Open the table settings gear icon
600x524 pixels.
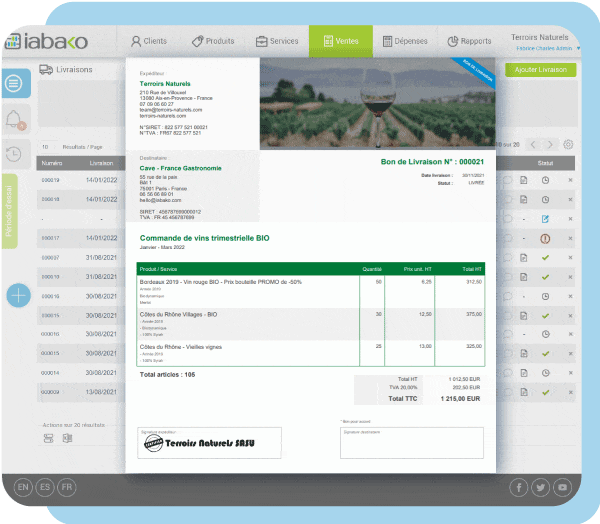click(568, 144)
